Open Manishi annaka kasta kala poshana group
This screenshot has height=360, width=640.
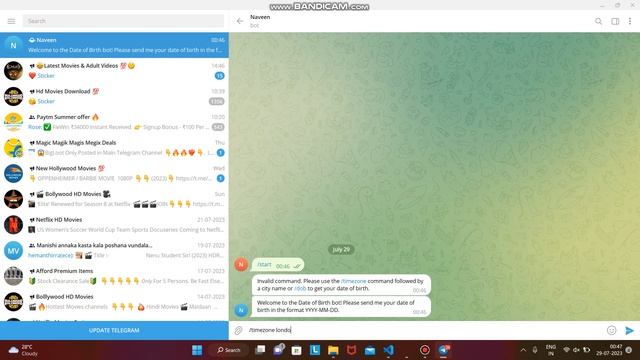tap(114, 251)
